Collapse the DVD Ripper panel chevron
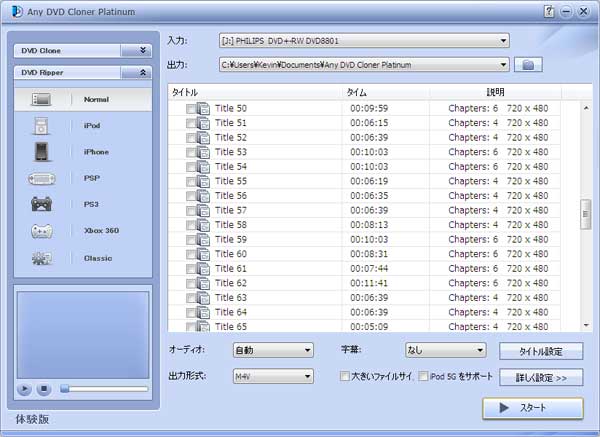 (x=143, y=72)
